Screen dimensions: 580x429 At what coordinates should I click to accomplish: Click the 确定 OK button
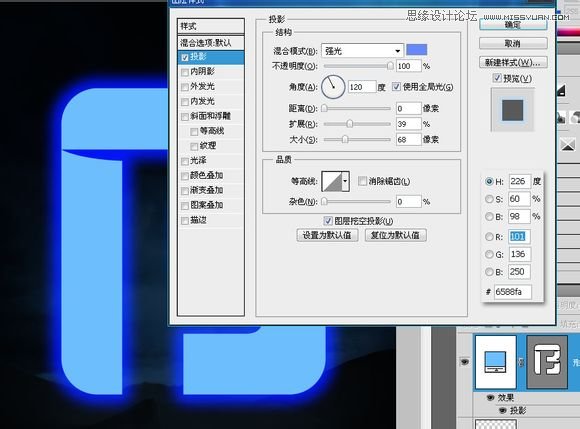pyautogui.click(x=513, y=24)
